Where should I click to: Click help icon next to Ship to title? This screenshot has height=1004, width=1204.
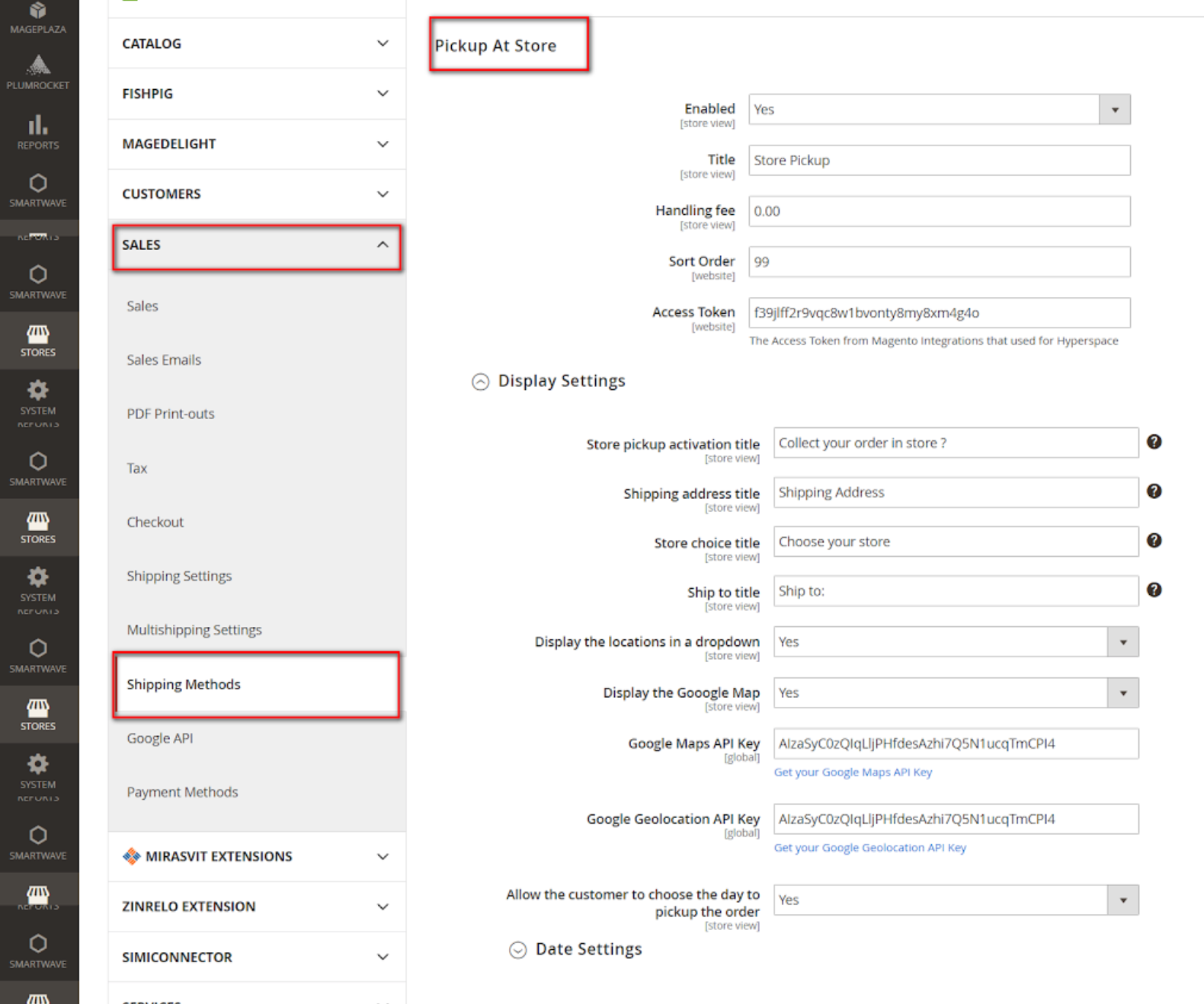pos(1154,590)
